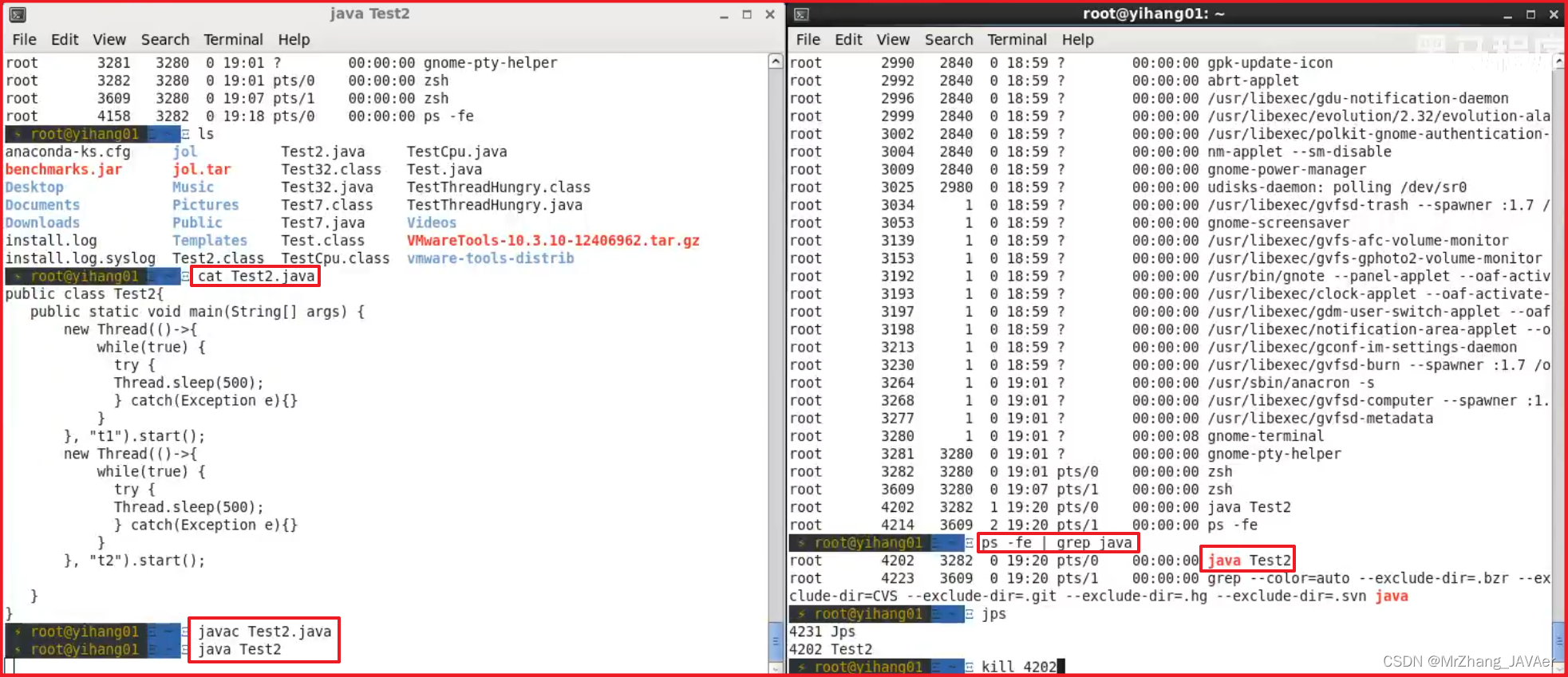
Task: Open View menu in java Test2 window
Action: pos(109,39)
